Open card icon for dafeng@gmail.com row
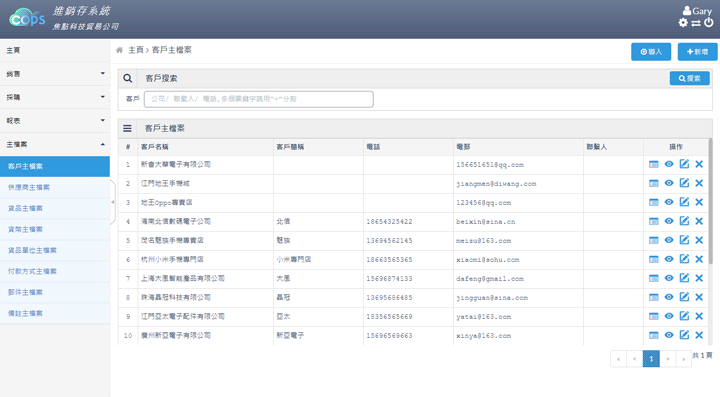The height and width of the screenshot is (397, 720). coord(654,278)
